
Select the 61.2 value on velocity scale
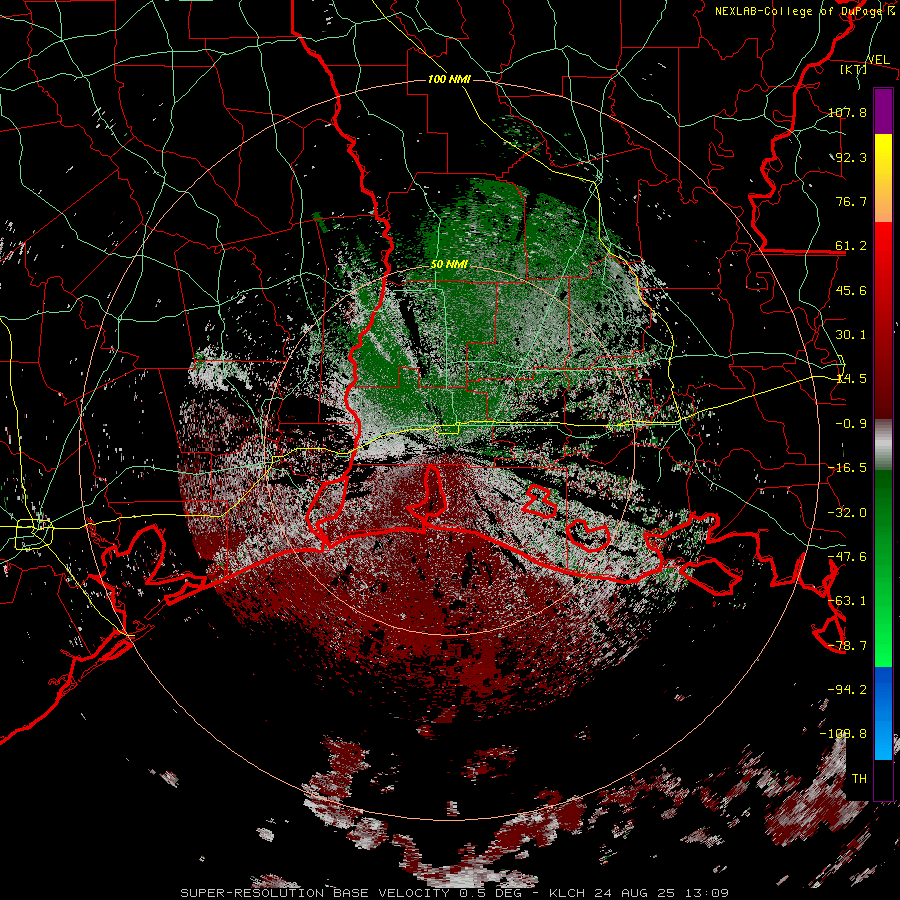tap(851, 246)
